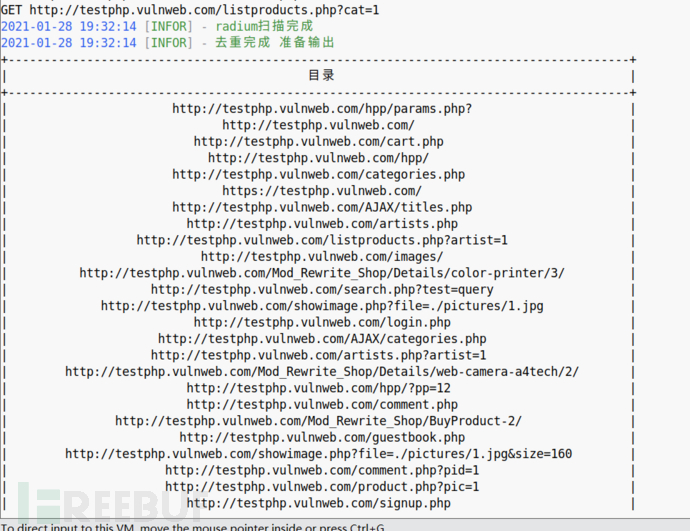Select the listproducts.php?artist=1 URL

tap(322, 240)
